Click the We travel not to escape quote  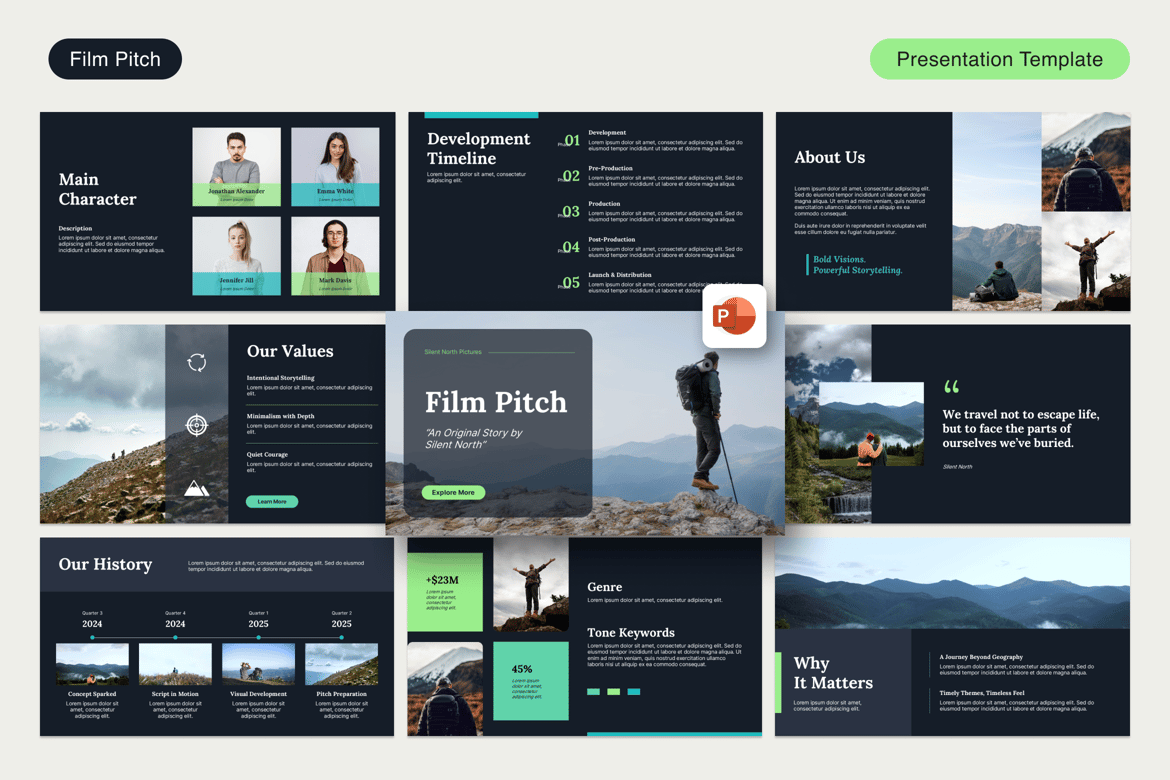click(x=1021, y=428)
